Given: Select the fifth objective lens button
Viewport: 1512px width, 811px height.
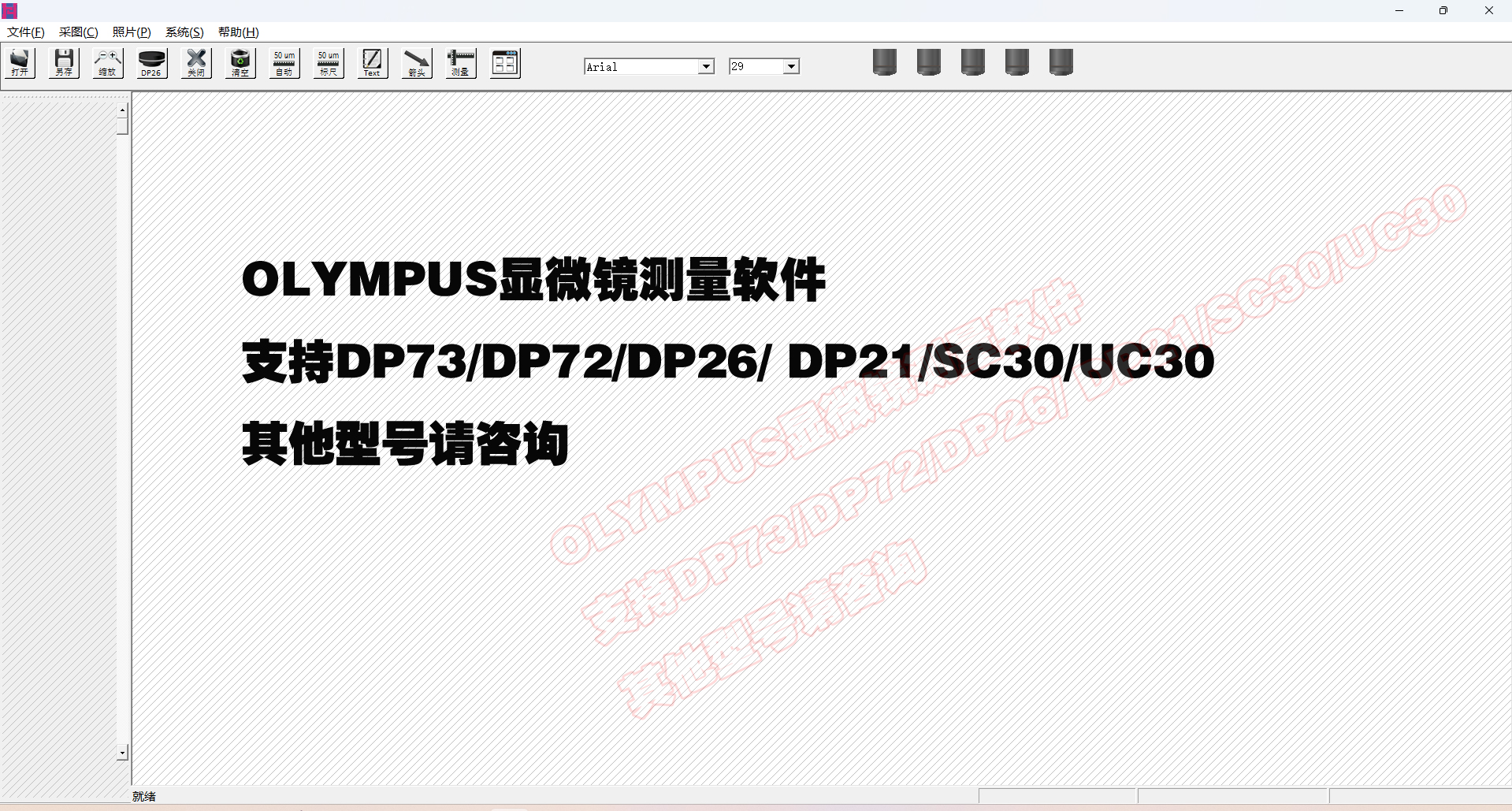Looking at the screenshot, I should point(1061,62).
